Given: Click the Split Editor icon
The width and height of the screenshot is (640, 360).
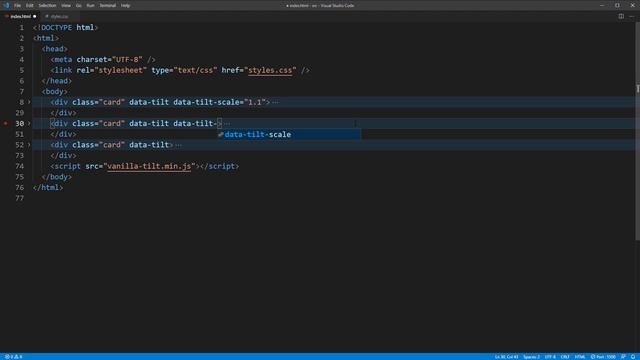Looking at the screenshot, I should click(621, 16).
